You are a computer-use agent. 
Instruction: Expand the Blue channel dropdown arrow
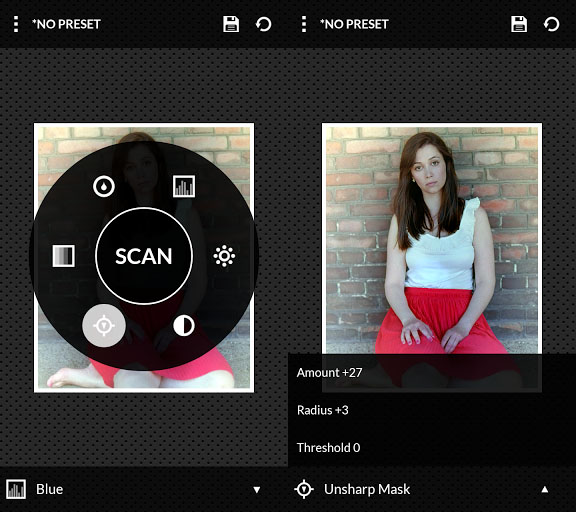pos(257,490)
